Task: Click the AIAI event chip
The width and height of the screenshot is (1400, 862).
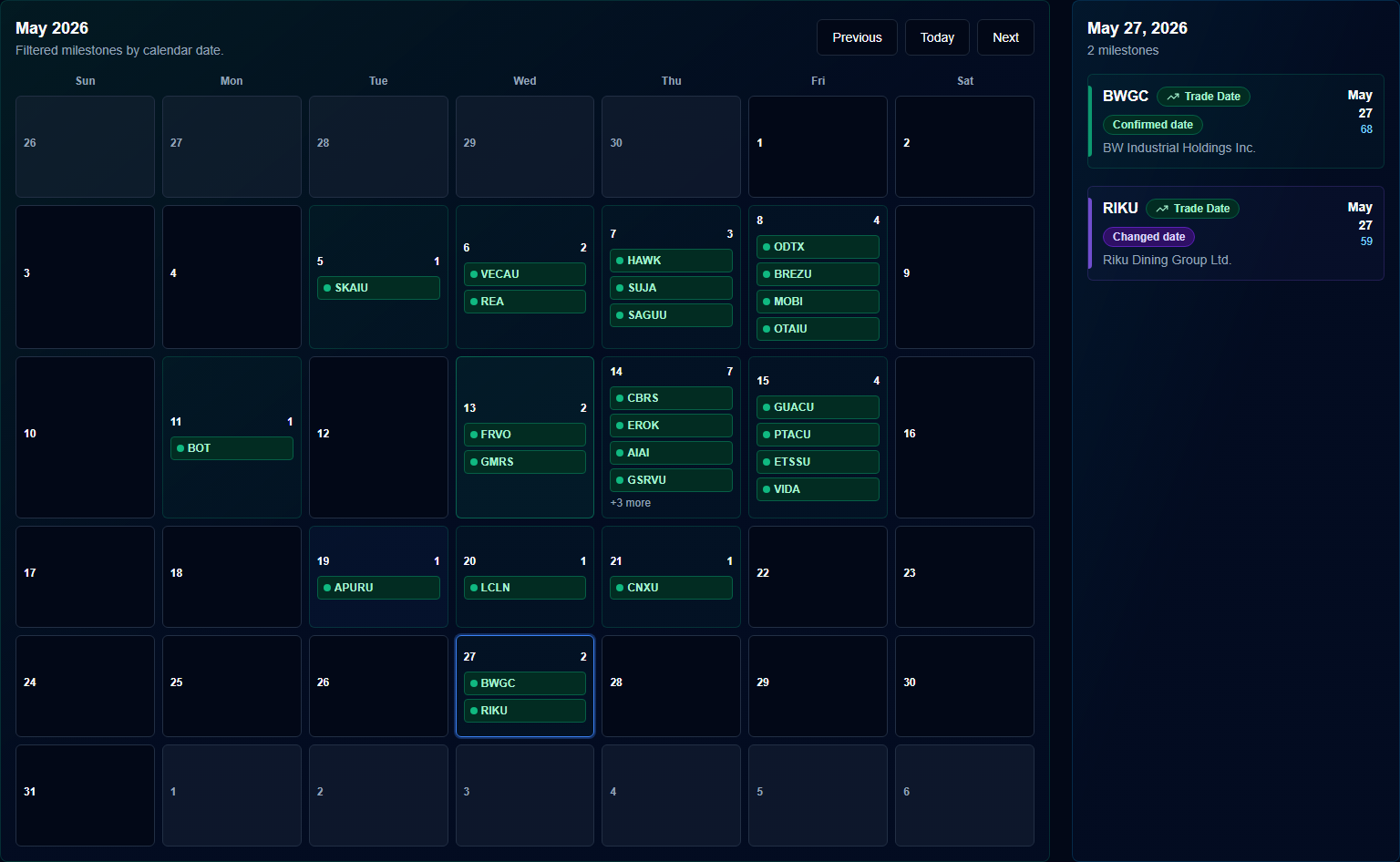Action: [671, 453]
